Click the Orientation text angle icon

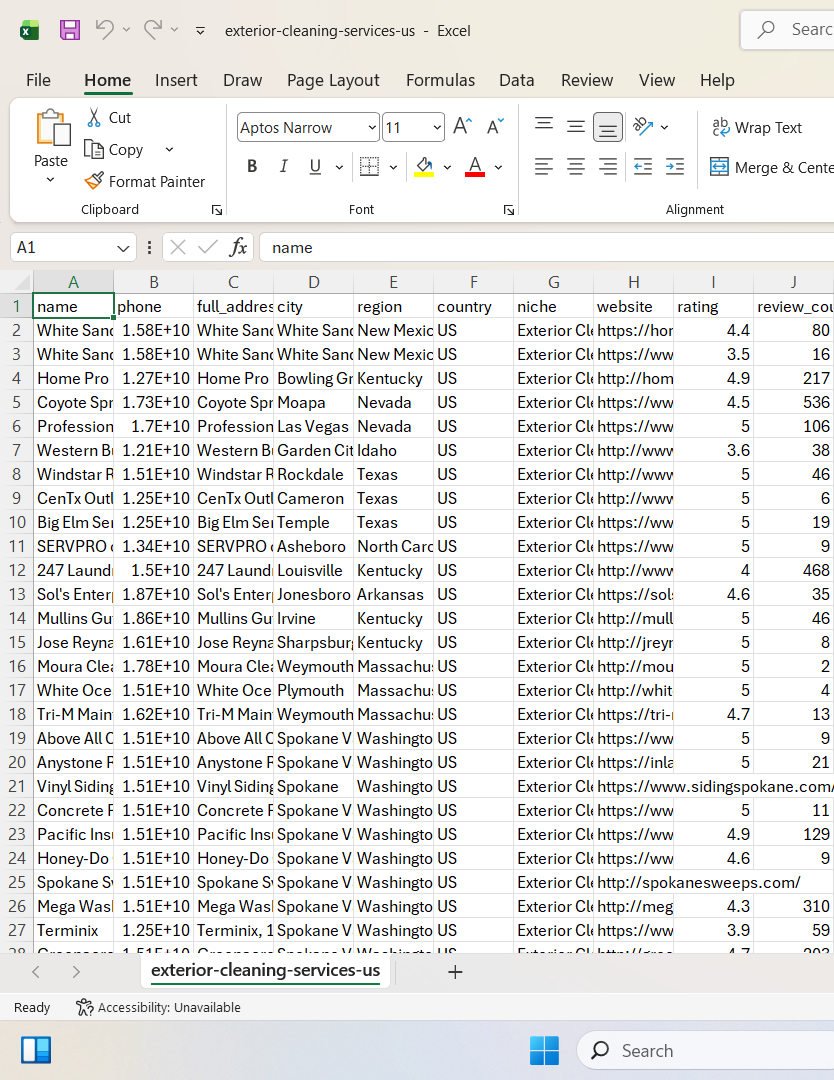643,126
